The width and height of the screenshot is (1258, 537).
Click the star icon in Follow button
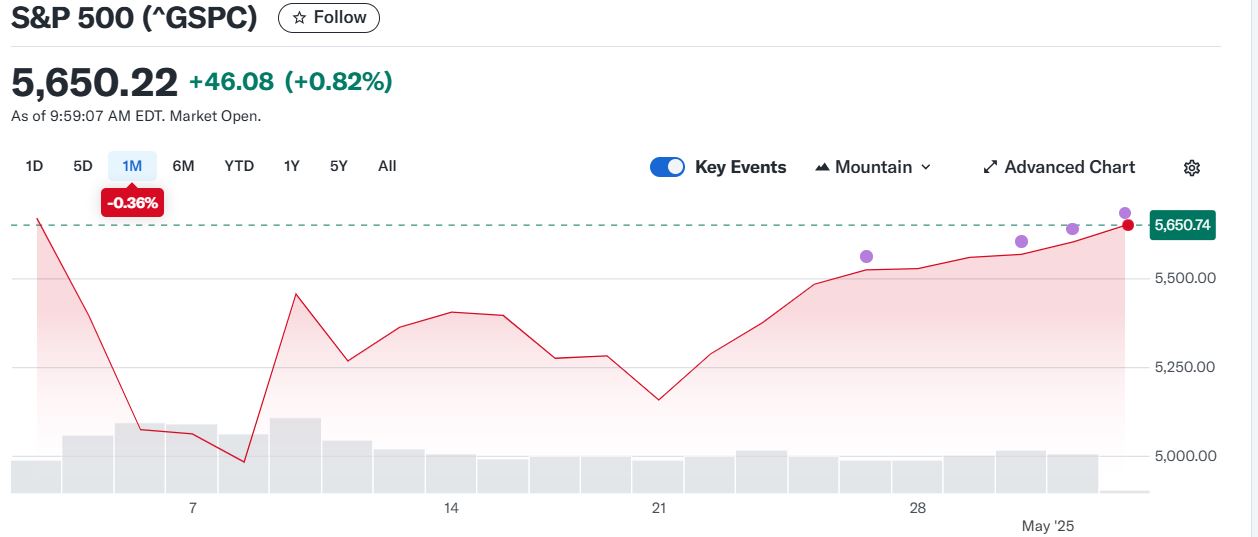(x=299, y=18)
